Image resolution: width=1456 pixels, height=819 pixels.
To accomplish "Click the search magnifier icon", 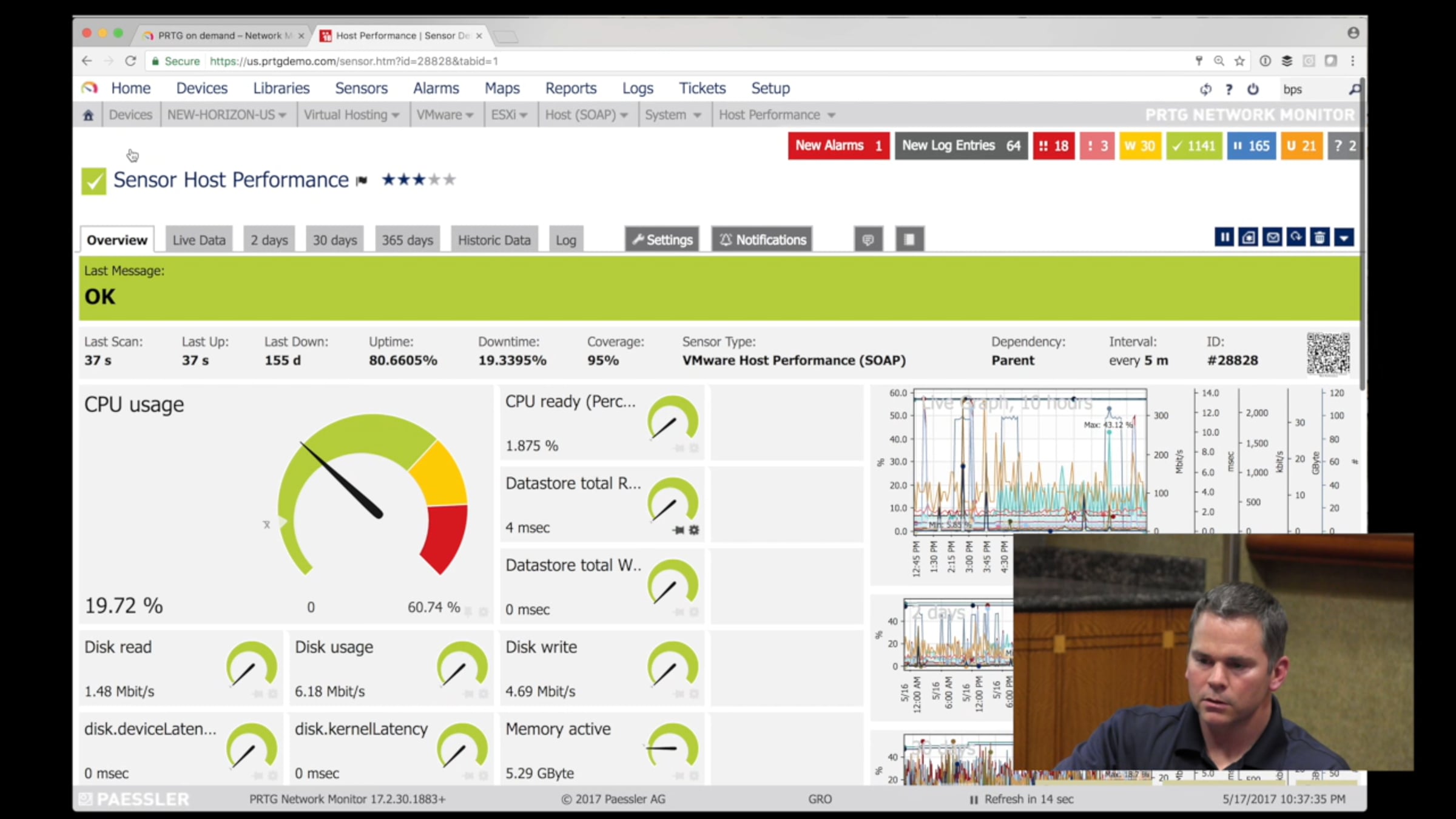I will [x=1354, y=89].
